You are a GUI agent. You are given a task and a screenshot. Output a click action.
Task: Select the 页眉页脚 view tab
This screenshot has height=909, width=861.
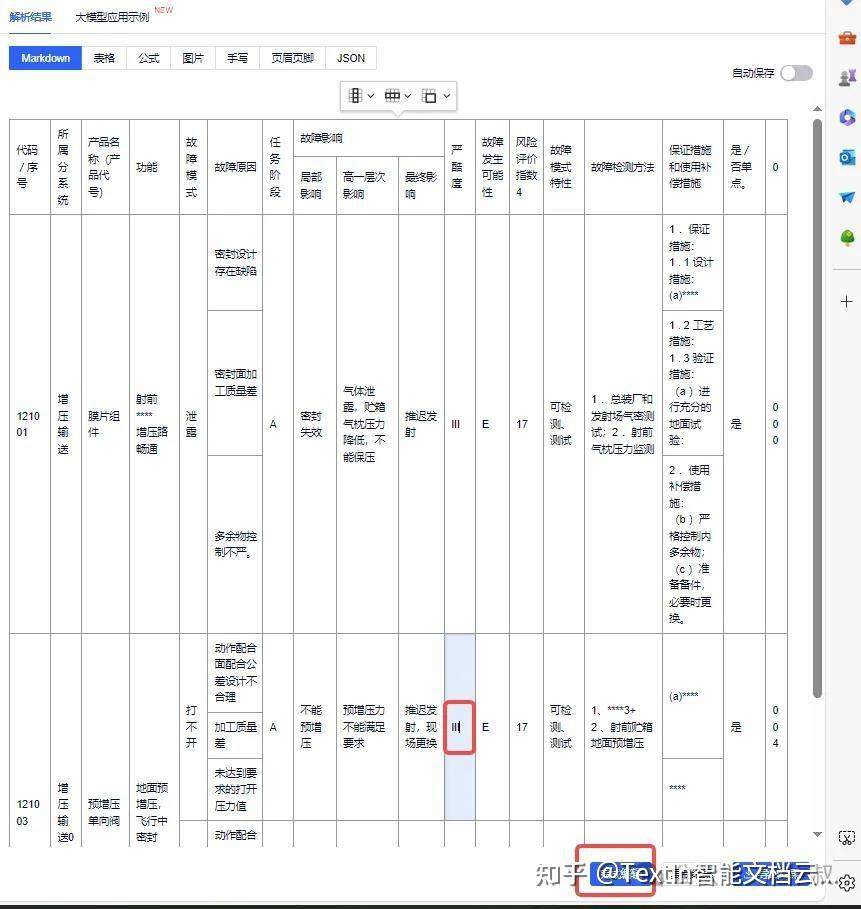292,58
